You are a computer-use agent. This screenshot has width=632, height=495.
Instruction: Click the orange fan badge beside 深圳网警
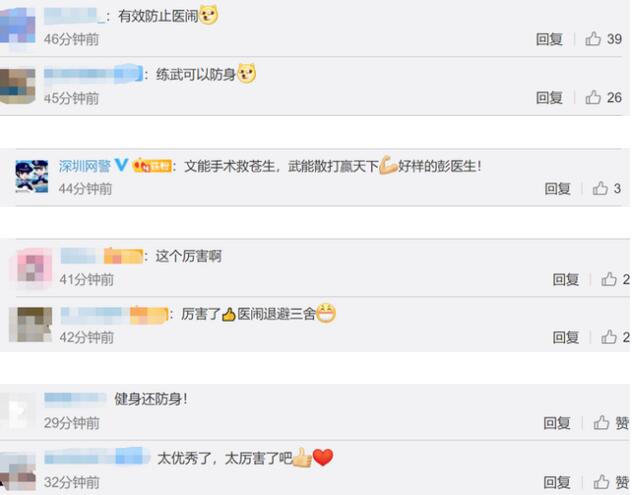(x=152, y=165)
